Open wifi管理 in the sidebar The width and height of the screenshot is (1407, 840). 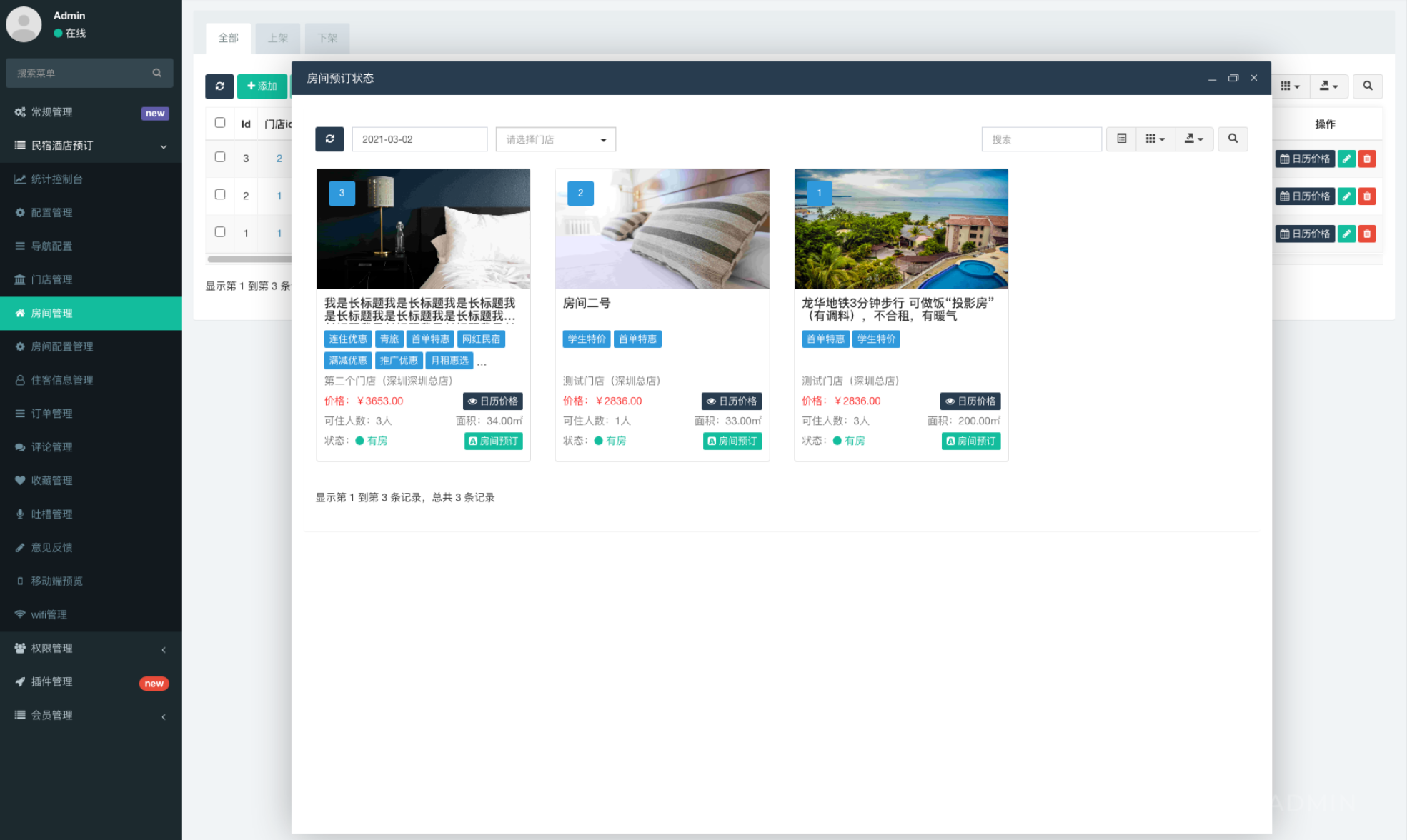click(x=49, y=614)
